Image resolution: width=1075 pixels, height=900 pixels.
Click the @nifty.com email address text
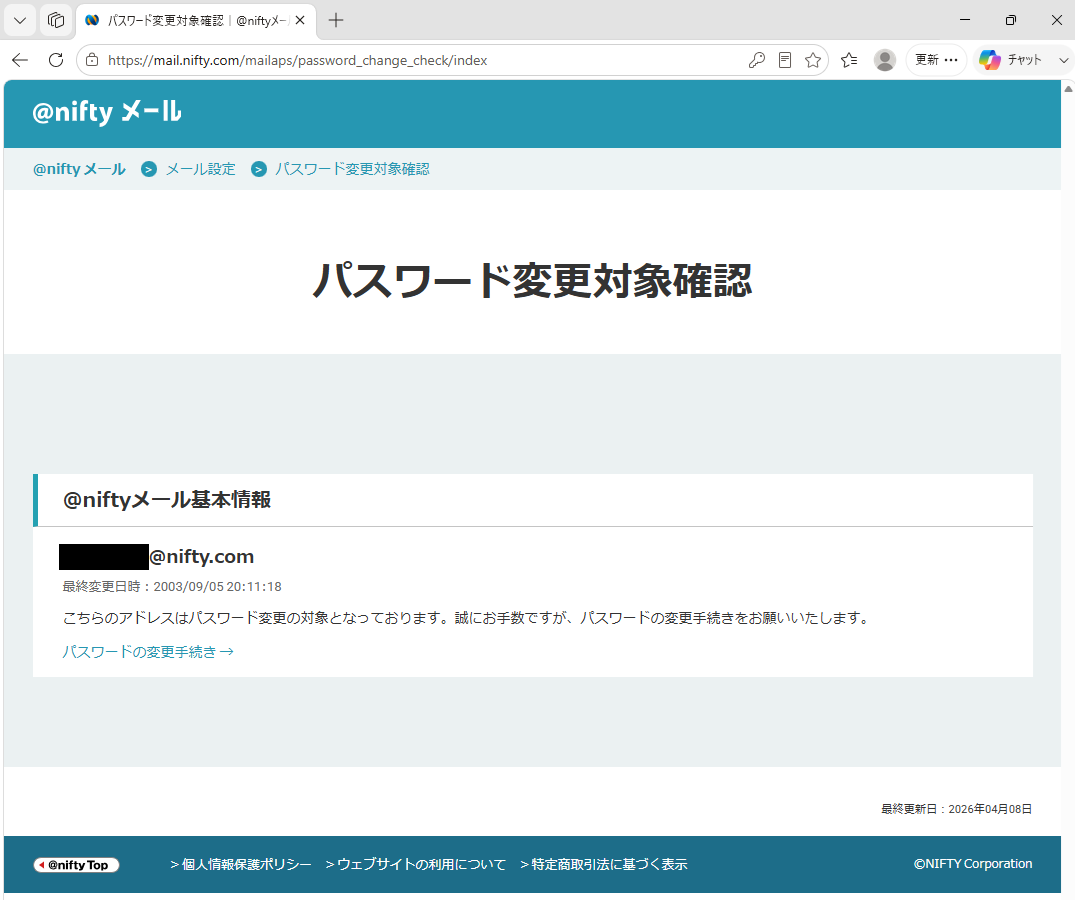pos(202,557)
